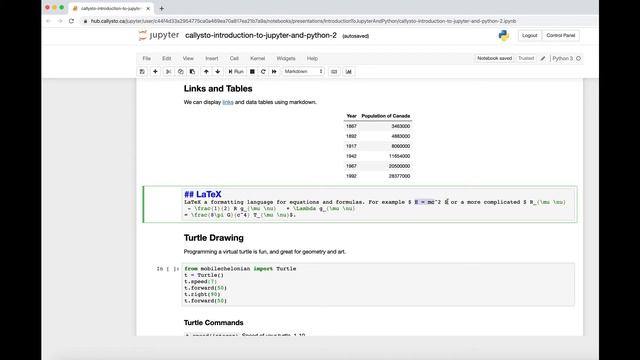This screenshot has height=360, width=640.
Task: Open the Control Panel
Action: click(560, 36)
